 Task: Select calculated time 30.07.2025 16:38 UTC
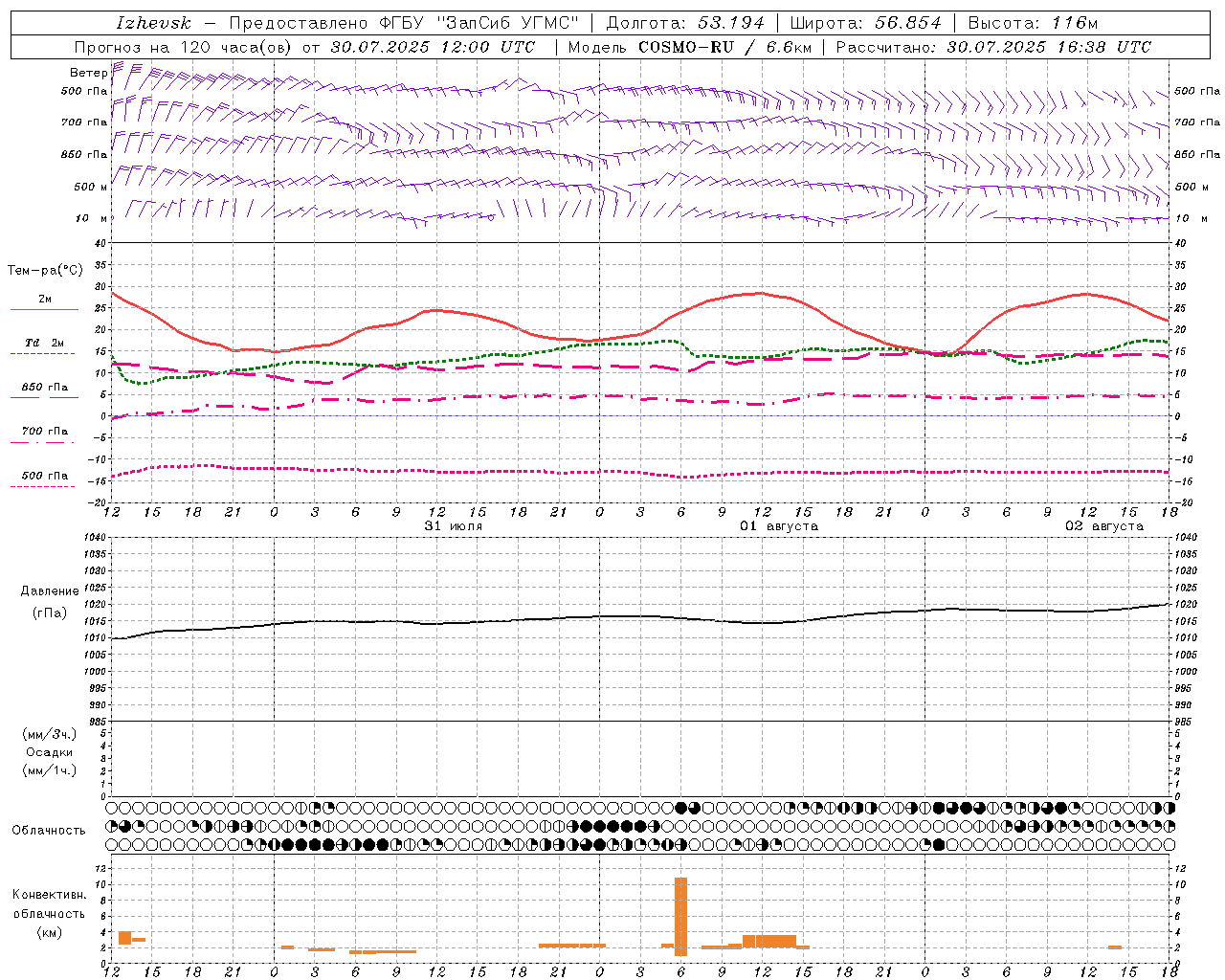pyautogui.click(x=1049, y=47)
